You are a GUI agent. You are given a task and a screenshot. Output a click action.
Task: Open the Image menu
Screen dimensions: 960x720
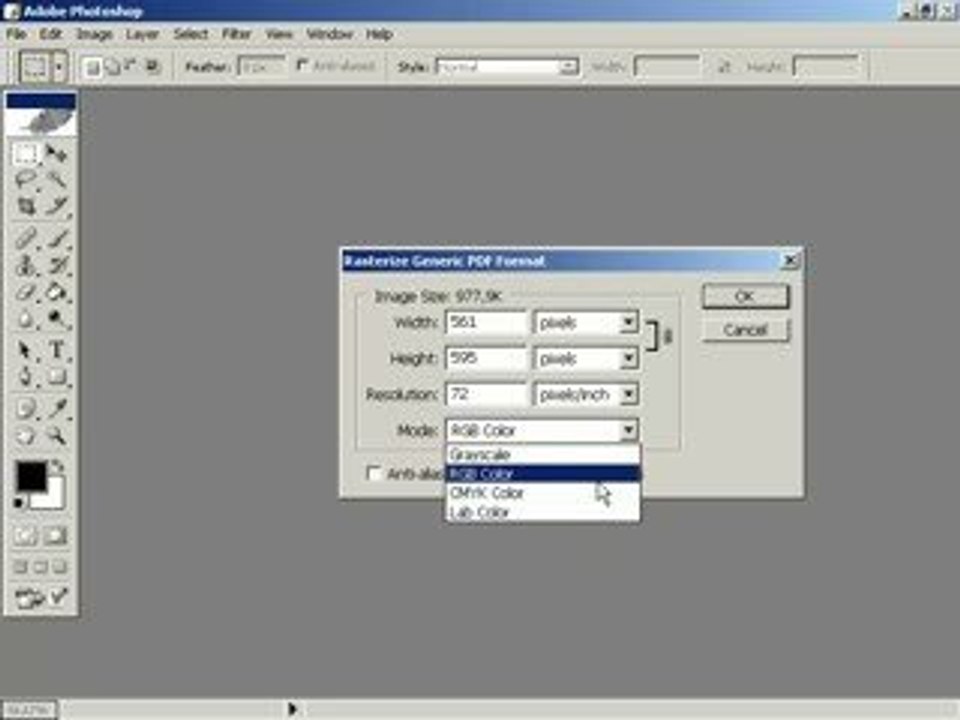coord(94,34)
